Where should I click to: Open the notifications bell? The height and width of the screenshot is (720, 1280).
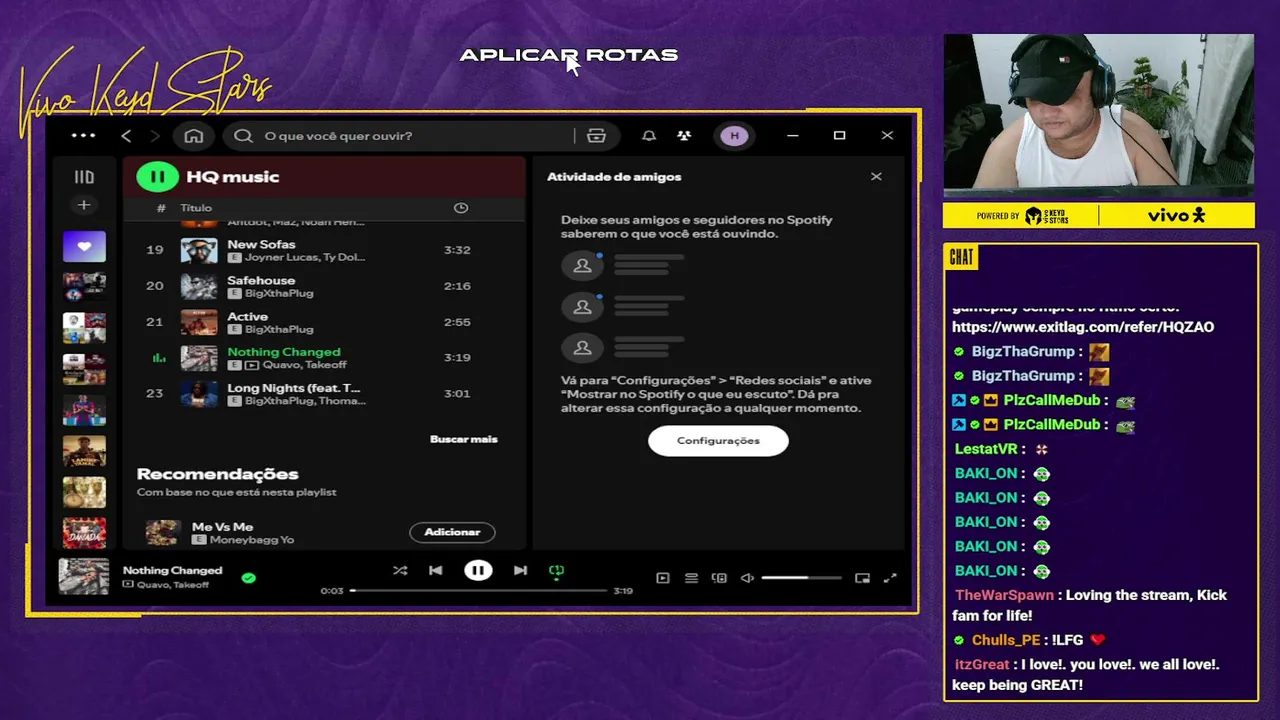pyautogui.click(x=649, y=136)
